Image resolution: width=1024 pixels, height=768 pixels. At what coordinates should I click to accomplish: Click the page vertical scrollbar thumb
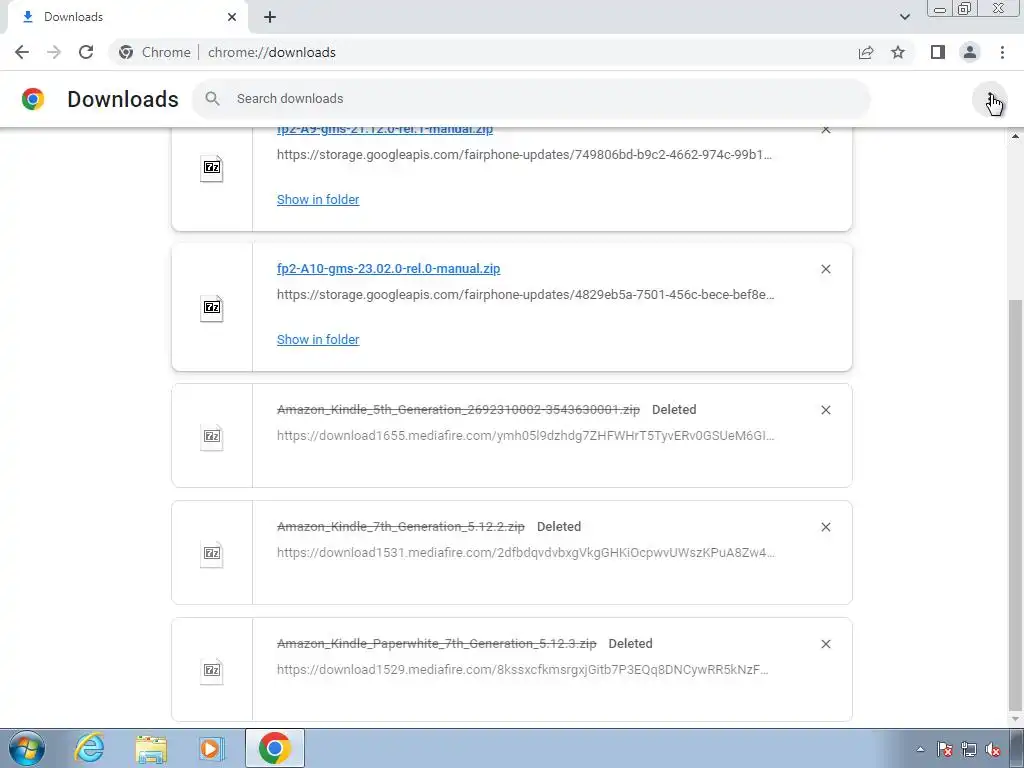click(1015, 503)
